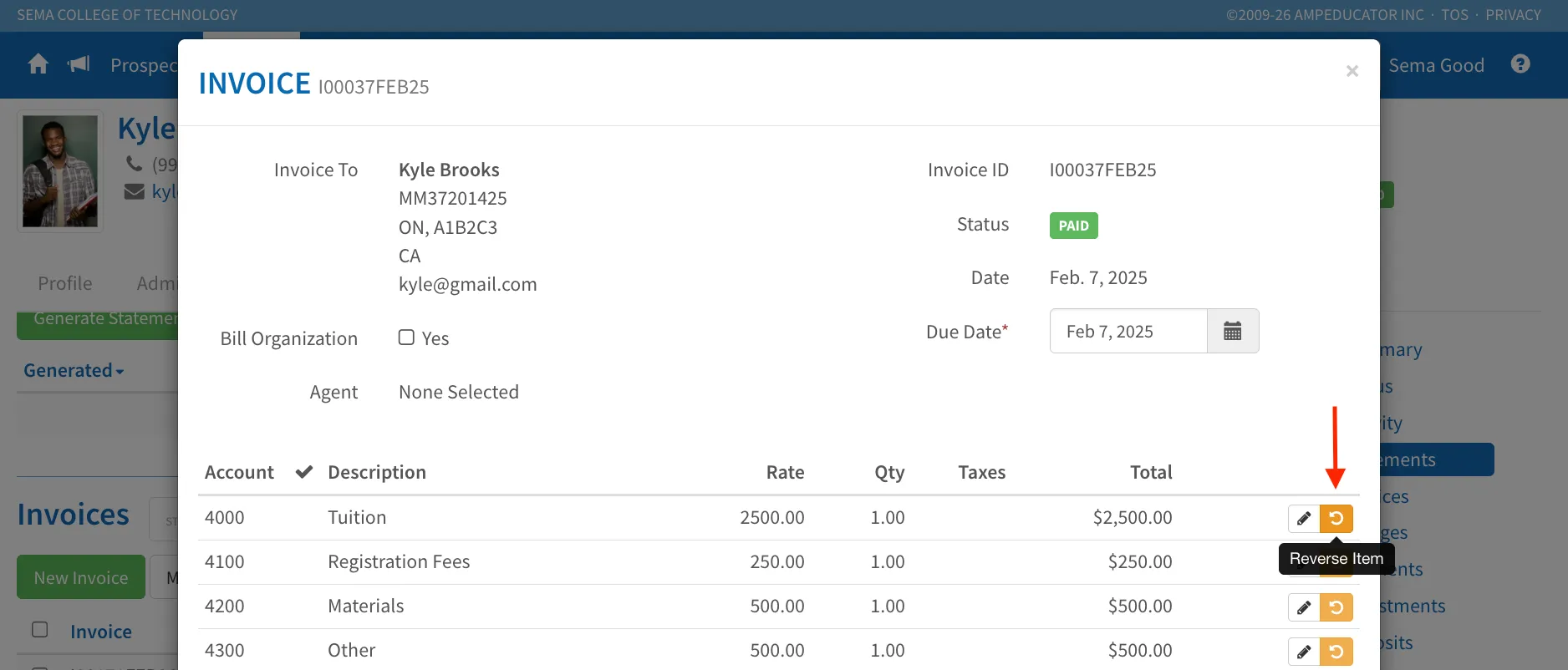
Task: Click the Kyle Brooks recipient name
Action: (x=449, y=170)
